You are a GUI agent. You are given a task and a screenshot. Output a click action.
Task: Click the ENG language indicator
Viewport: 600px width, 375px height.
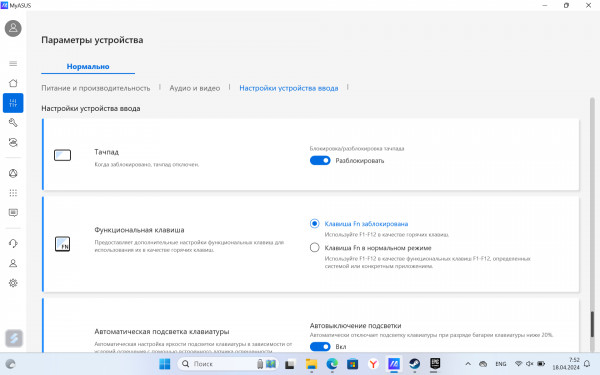coord(501,364)
